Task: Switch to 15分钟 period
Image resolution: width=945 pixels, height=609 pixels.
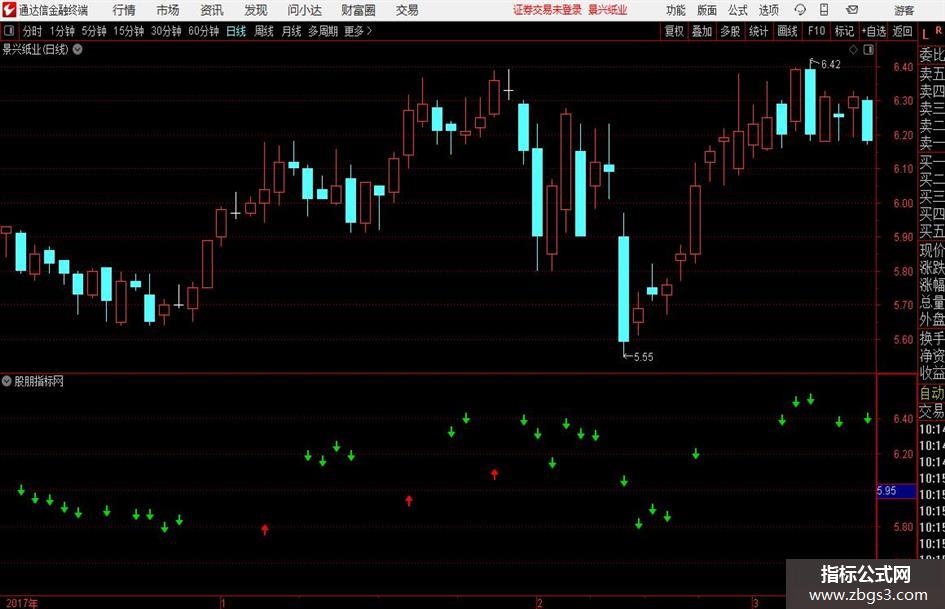Action: click(129, 31)
